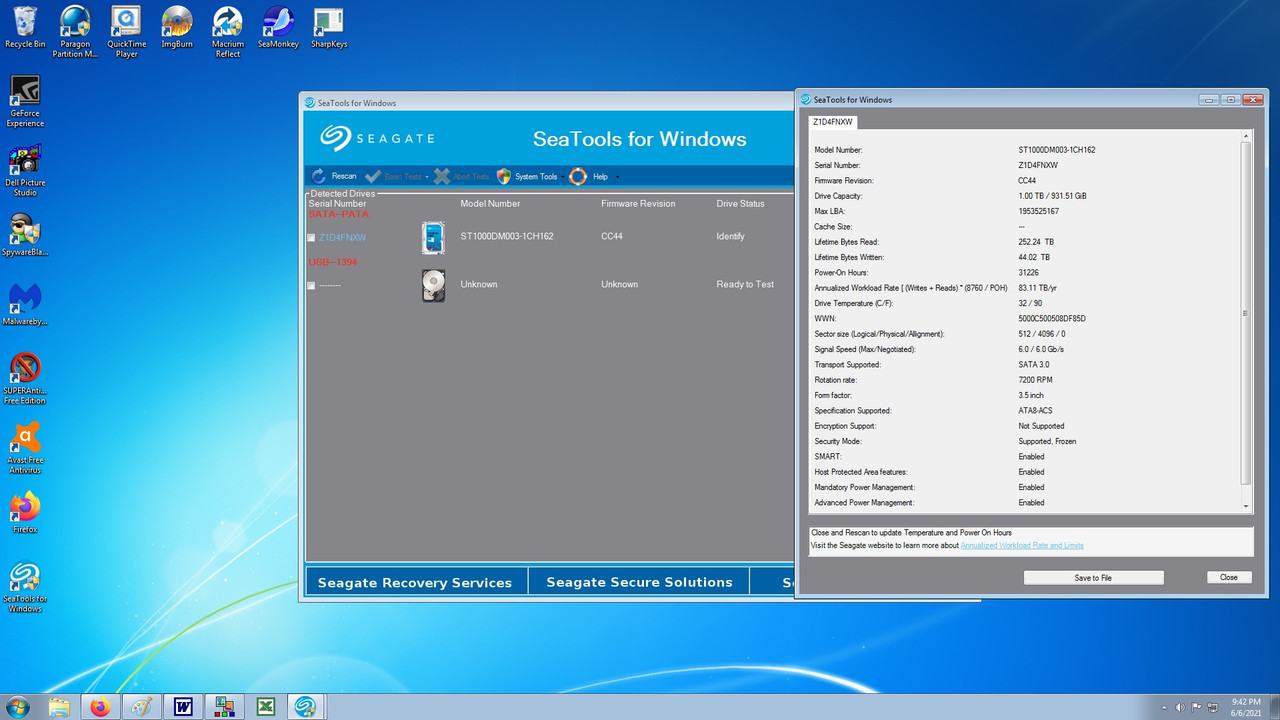Open the Recycle Bin desktop icon
Viewport: 1280px width, 720px height.
25,28
